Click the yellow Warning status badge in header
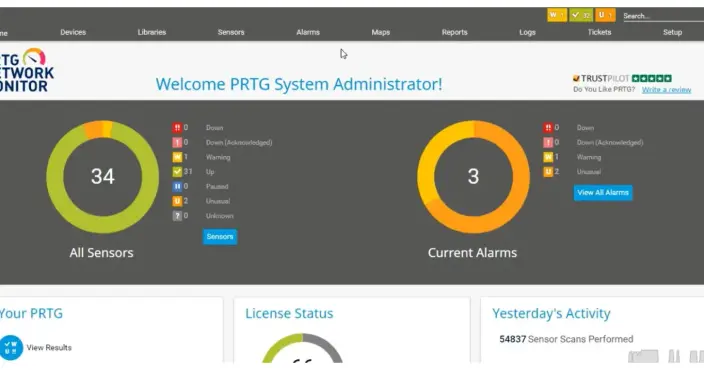The image size is (704, 370). [x=557, y=15]
